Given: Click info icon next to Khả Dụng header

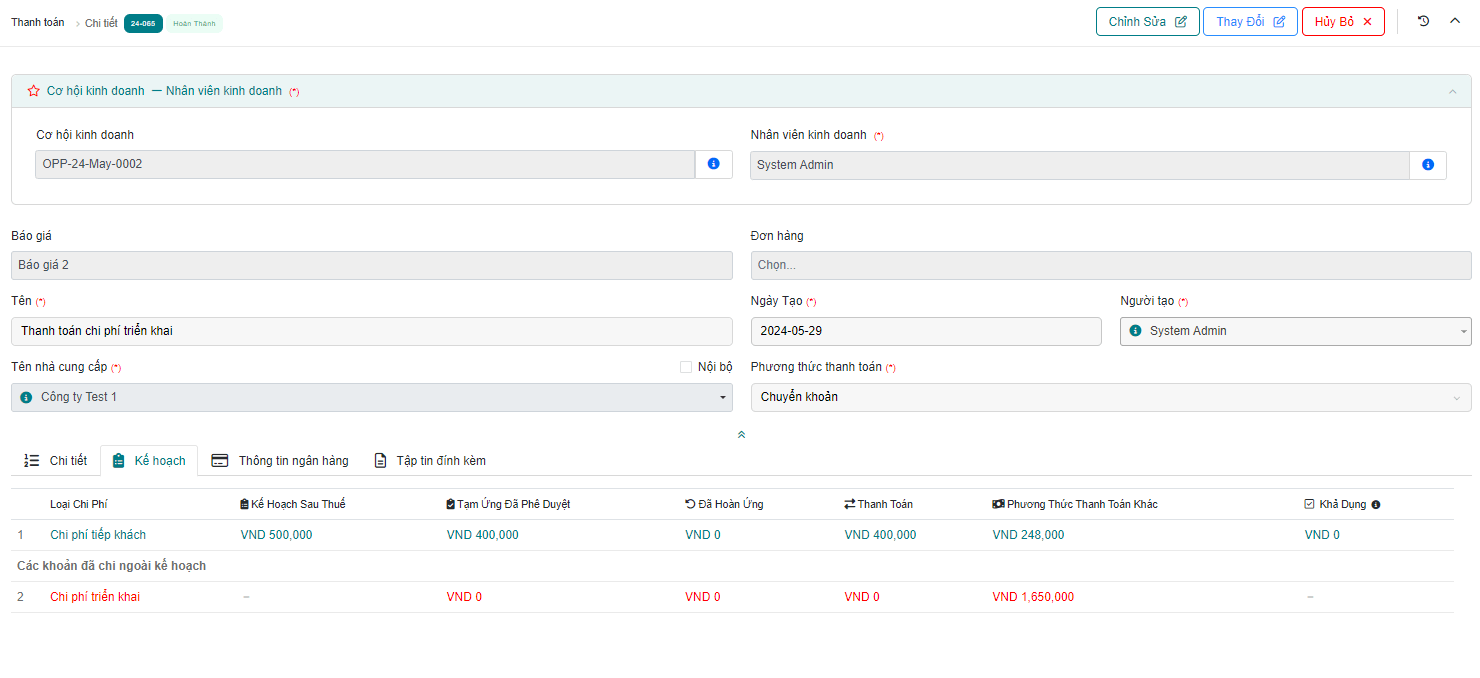Looking at the screenshot, I should (x=1376, y=505).
